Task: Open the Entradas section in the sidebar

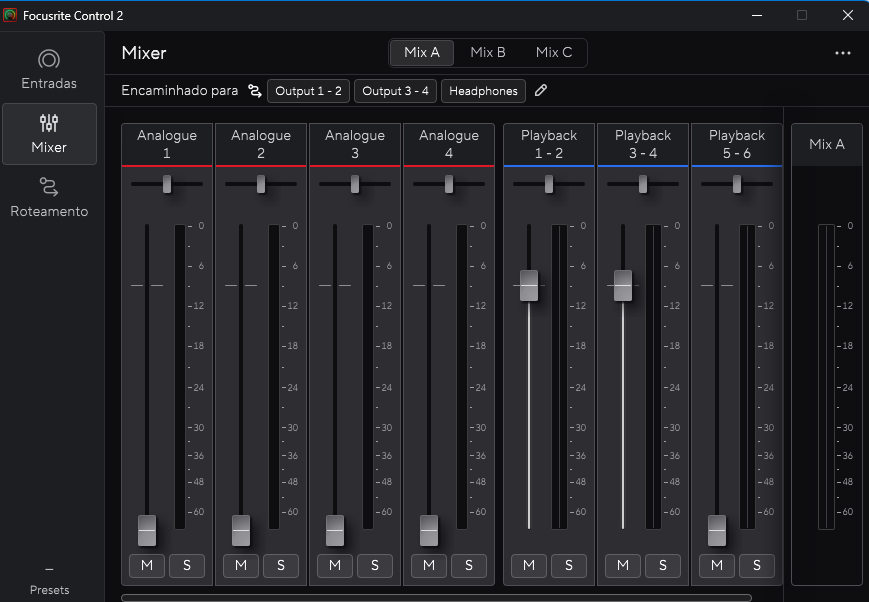Action: pos(49,69)
